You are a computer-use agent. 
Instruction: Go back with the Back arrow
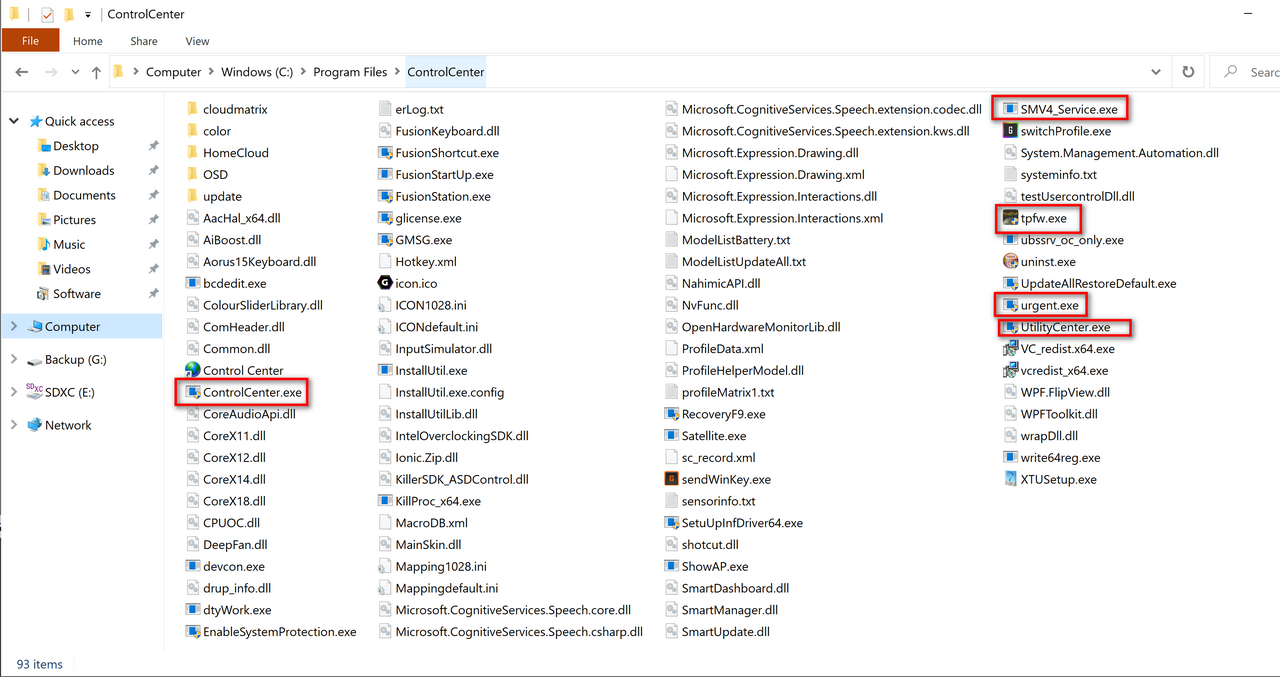click(x=22, y=72)
